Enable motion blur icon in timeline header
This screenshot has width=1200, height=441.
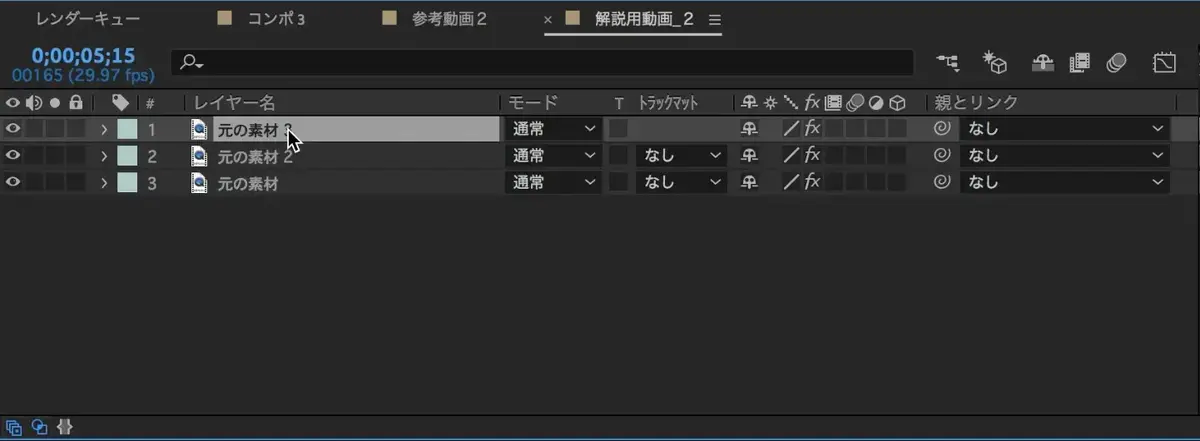1117,63
